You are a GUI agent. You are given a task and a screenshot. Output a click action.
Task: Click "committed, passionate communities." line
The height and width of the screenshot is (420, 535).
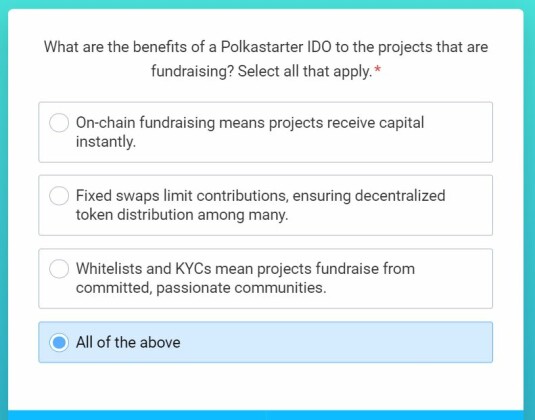[201, 288]
